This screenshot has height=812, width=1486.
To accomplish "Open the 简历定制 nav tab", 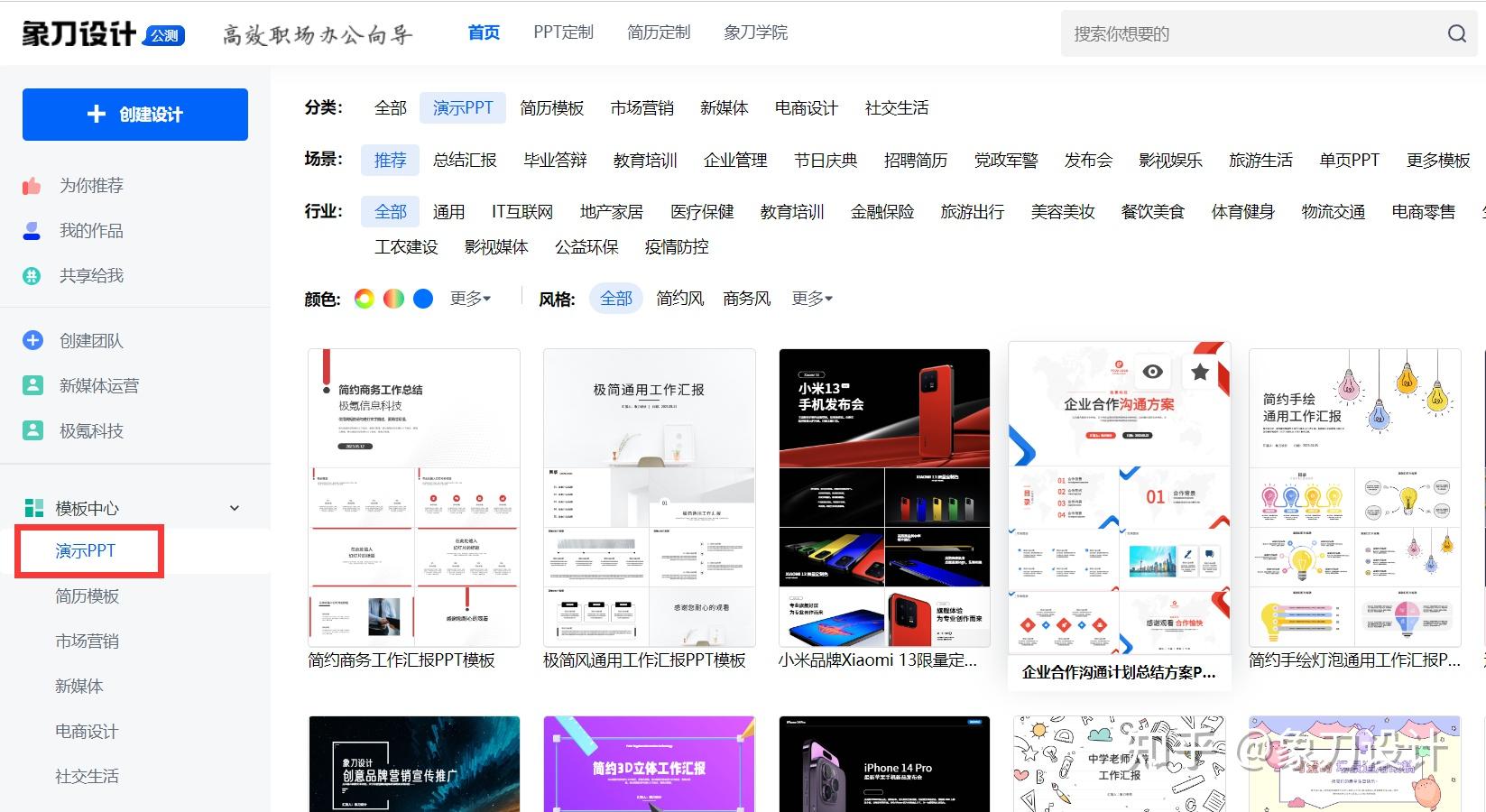I will pos(659,32).
